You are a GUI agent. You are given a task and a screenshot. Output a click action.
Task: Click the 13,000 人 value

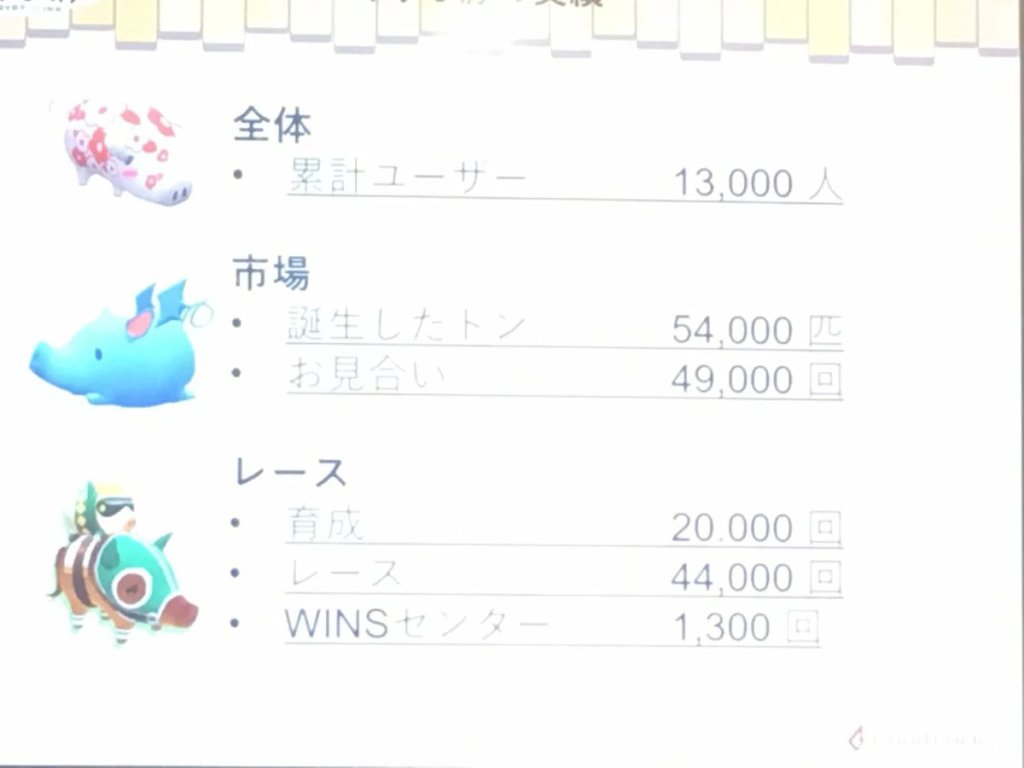click(758, 183)
